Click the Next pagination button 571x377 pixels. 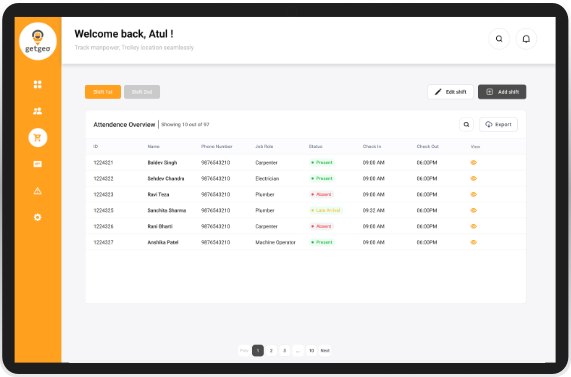(x=325, y=350)
